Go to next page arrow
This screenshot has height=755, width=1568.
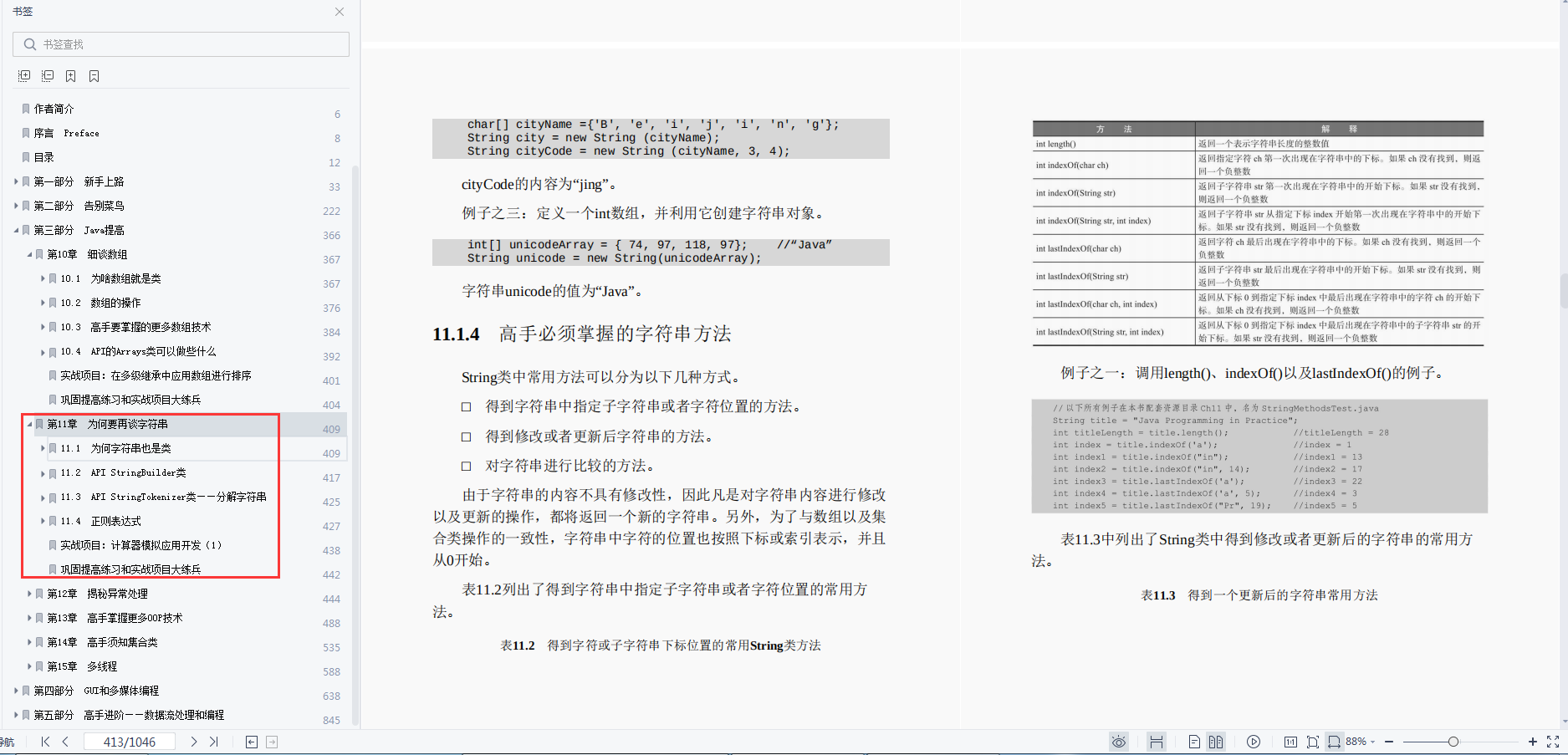194,742
